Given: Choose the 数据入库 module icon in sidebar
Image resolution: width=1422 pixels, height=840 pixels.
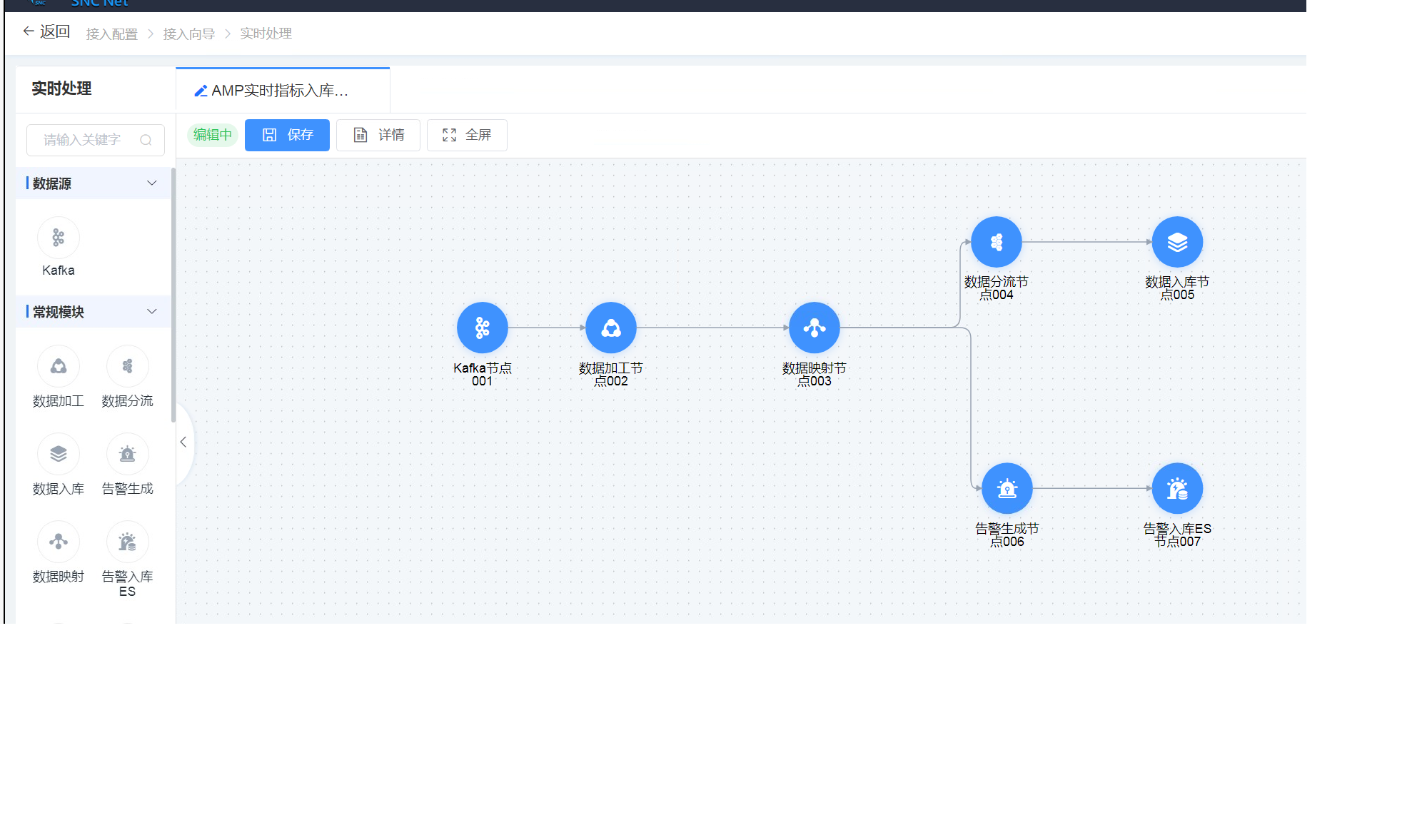Looking at the screenshot, I should (x=59, y=454).
